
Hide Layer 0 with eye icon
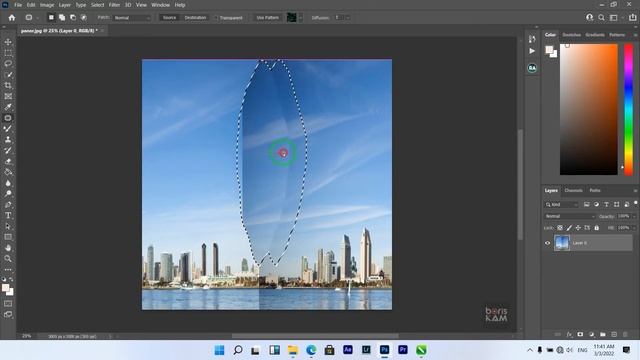547,243
